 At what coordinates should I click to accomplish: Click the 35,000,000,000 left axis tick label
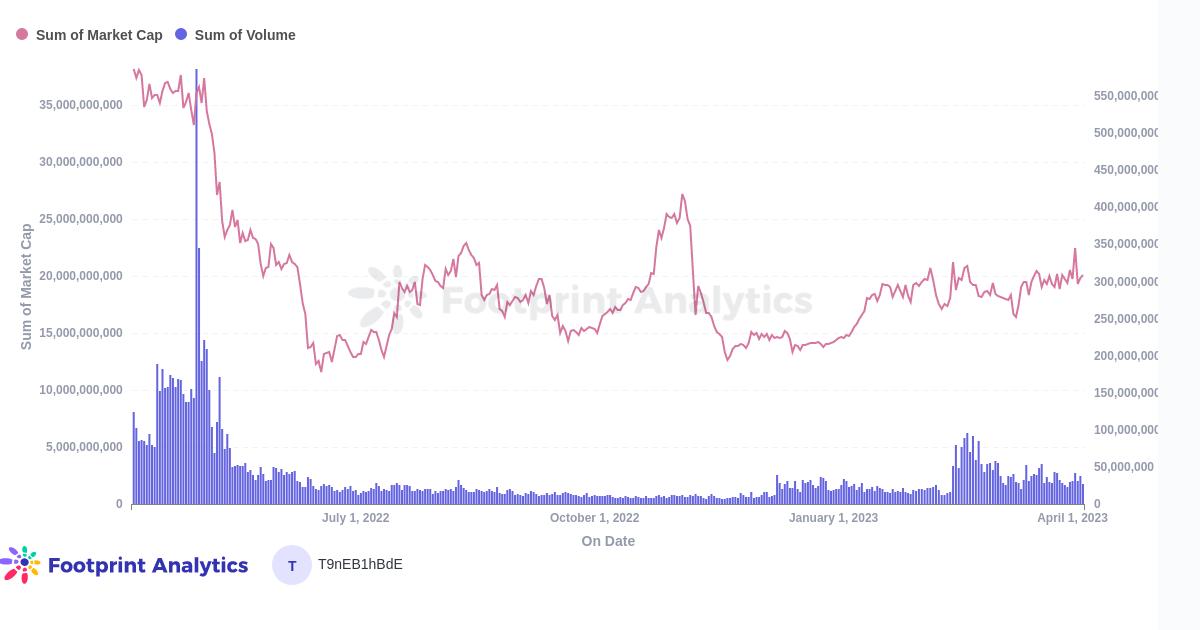pos(81,105)
